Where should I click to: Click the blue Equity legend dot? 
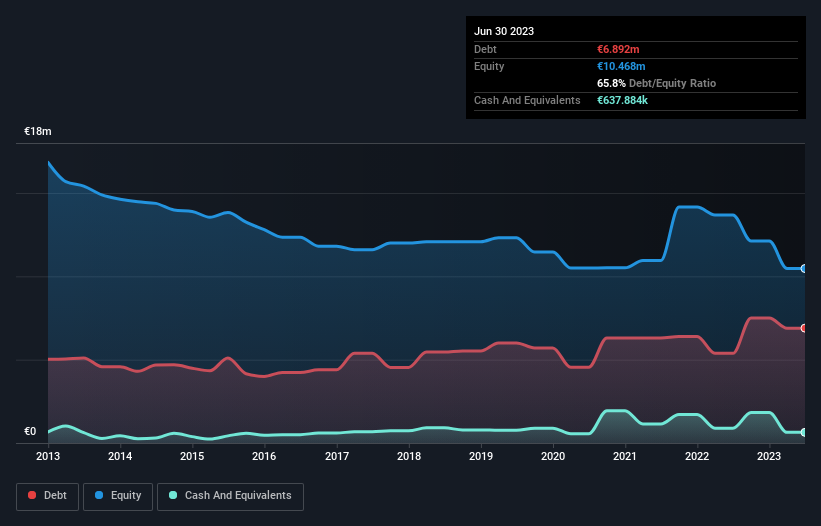[99, 495]
